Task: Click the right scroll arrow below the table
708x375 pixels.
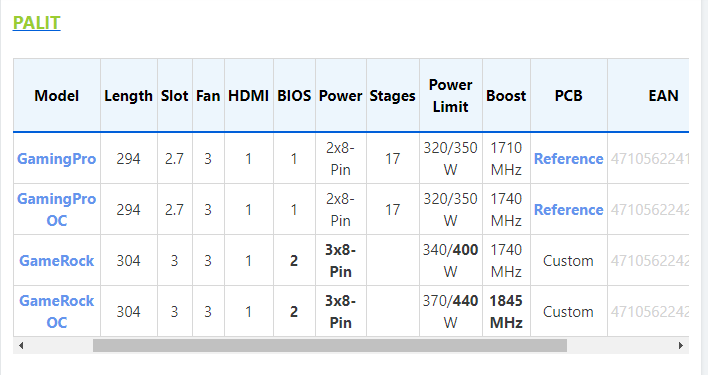Action: (x=681, y=346)
